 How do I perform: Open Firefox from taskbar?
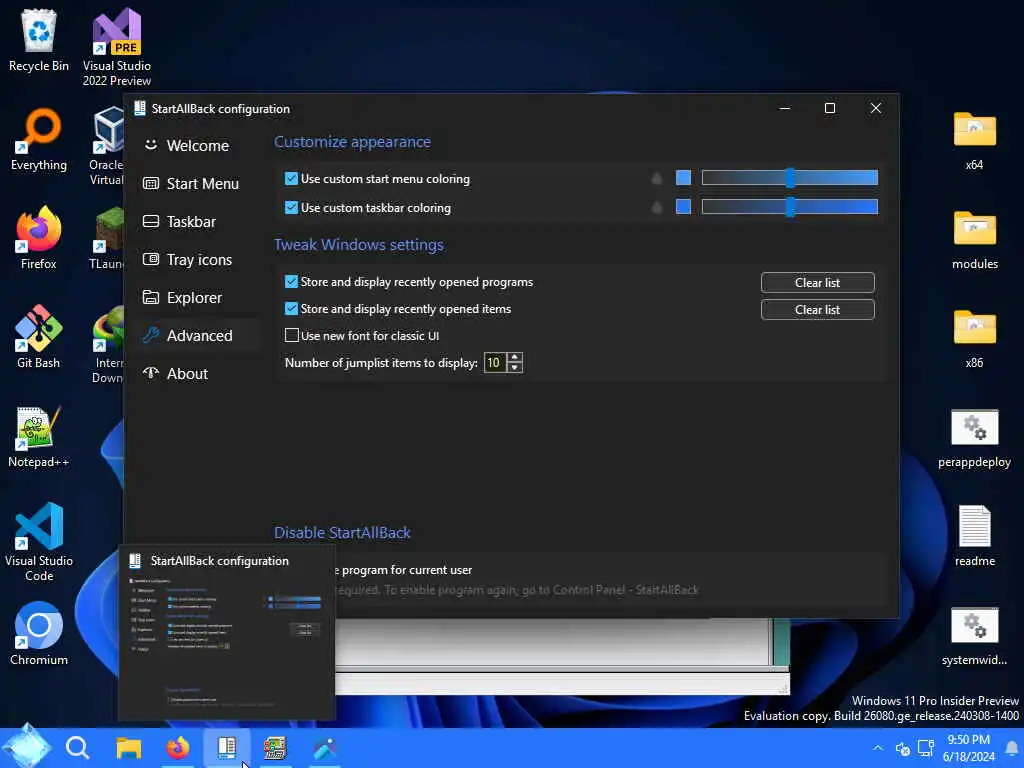tap(178, 747)
